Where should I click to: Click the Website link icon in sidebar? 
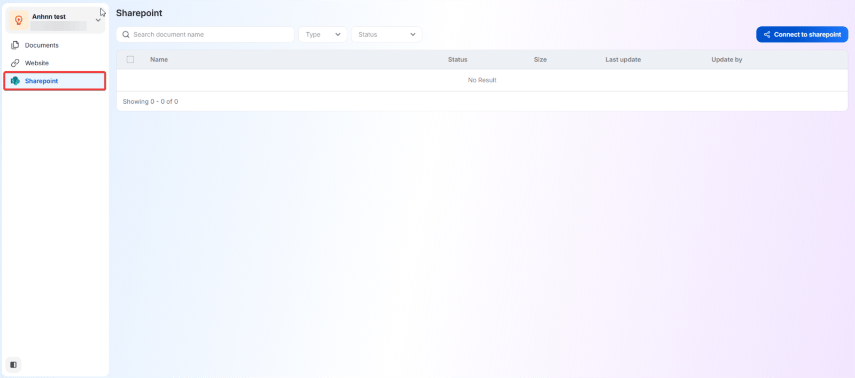click(x=15, y=63)
